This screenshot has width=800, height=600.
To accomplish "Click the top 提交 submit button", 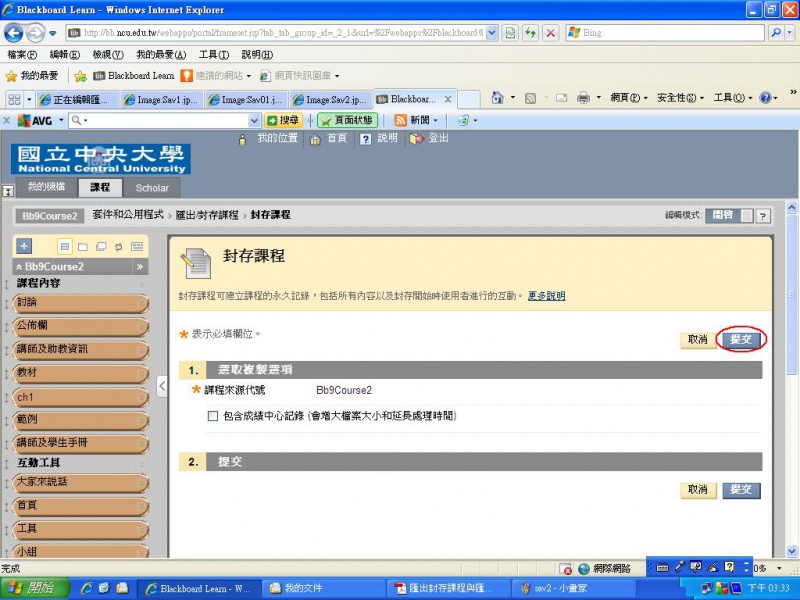I will click(741, 340).
